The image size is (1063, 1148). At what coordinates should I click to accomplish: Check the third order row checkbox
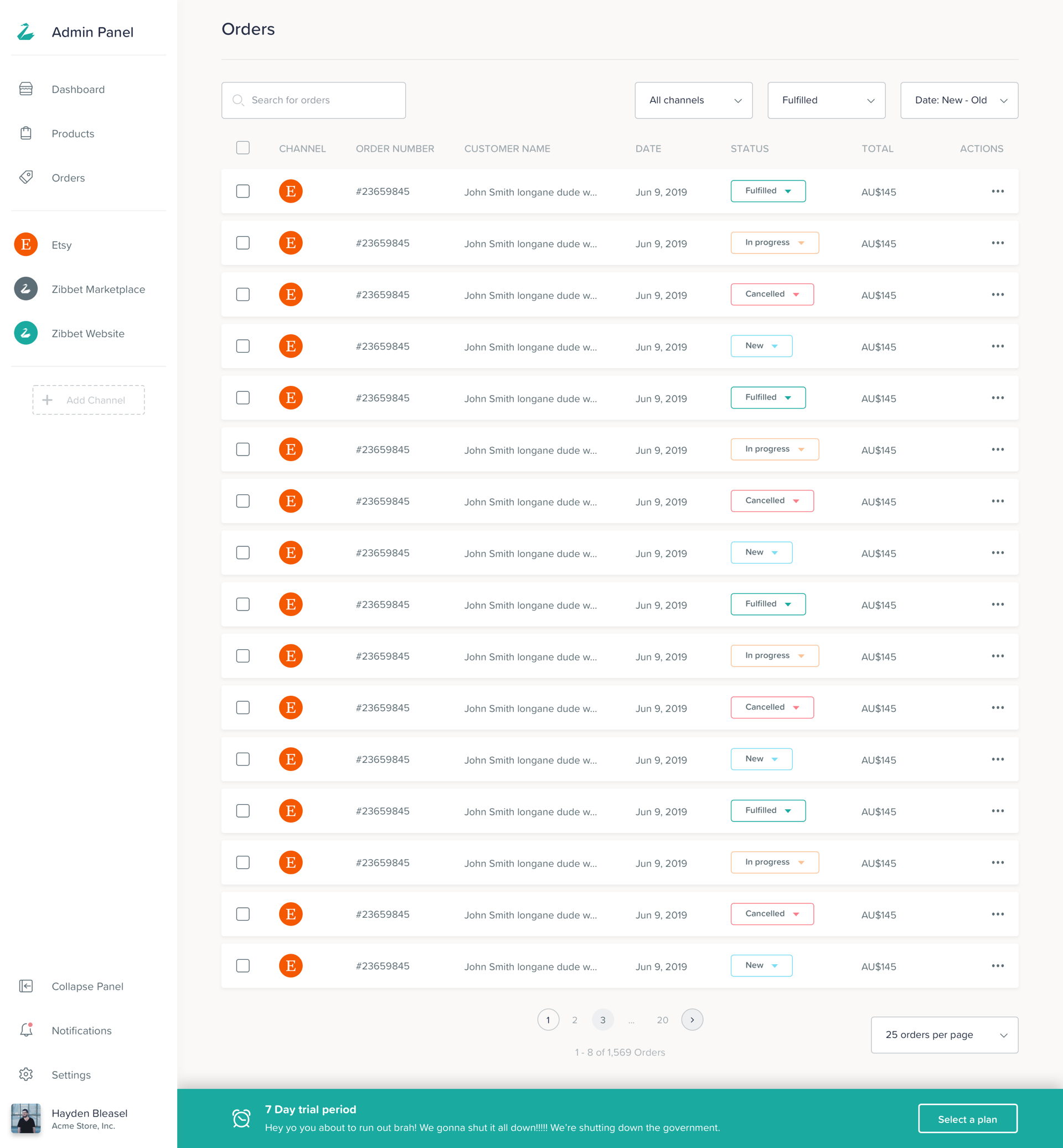coord(242,294)
